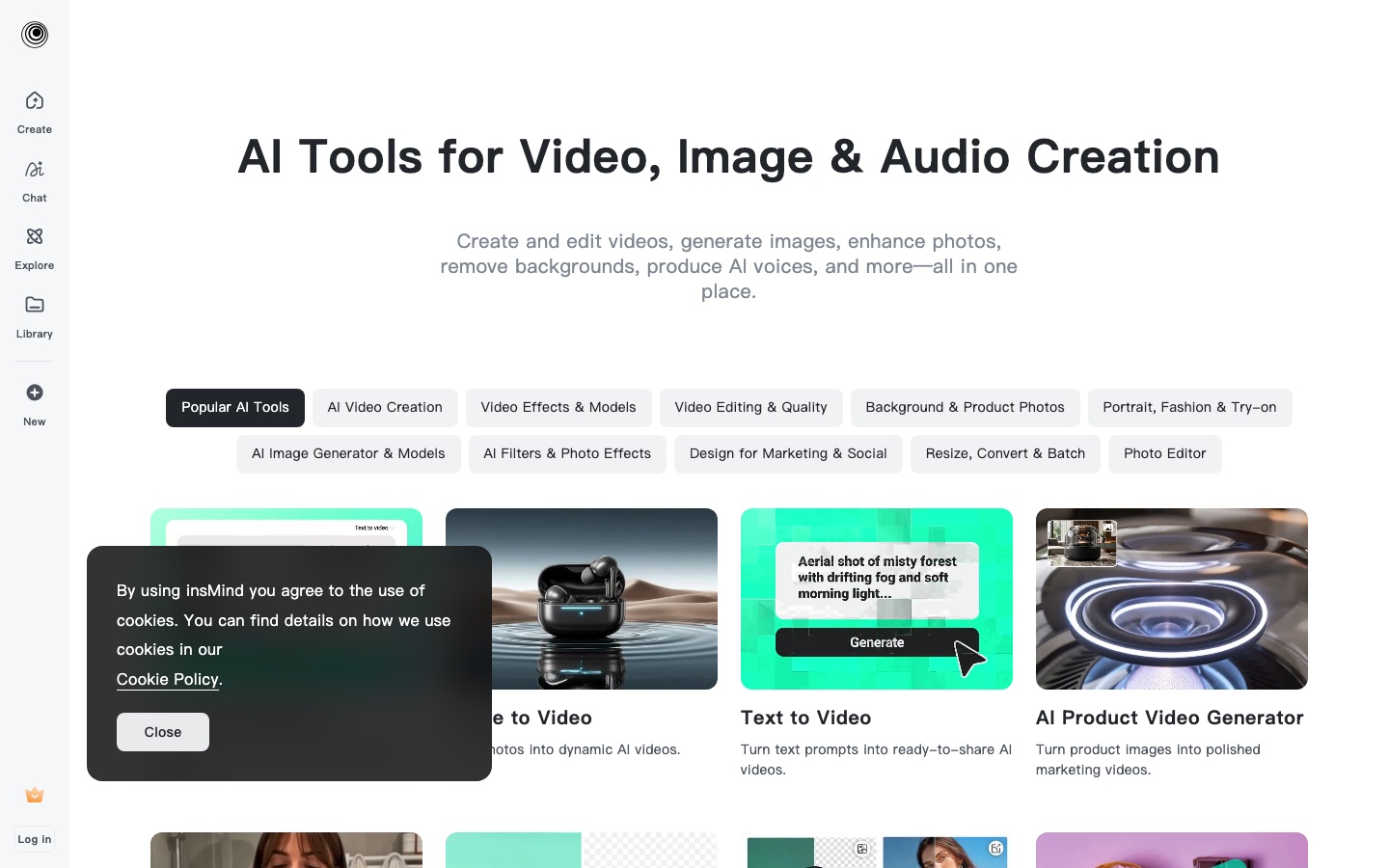Screen dimensions: 1389x868
Task: Click the Log in button
Action: (35, 839)
